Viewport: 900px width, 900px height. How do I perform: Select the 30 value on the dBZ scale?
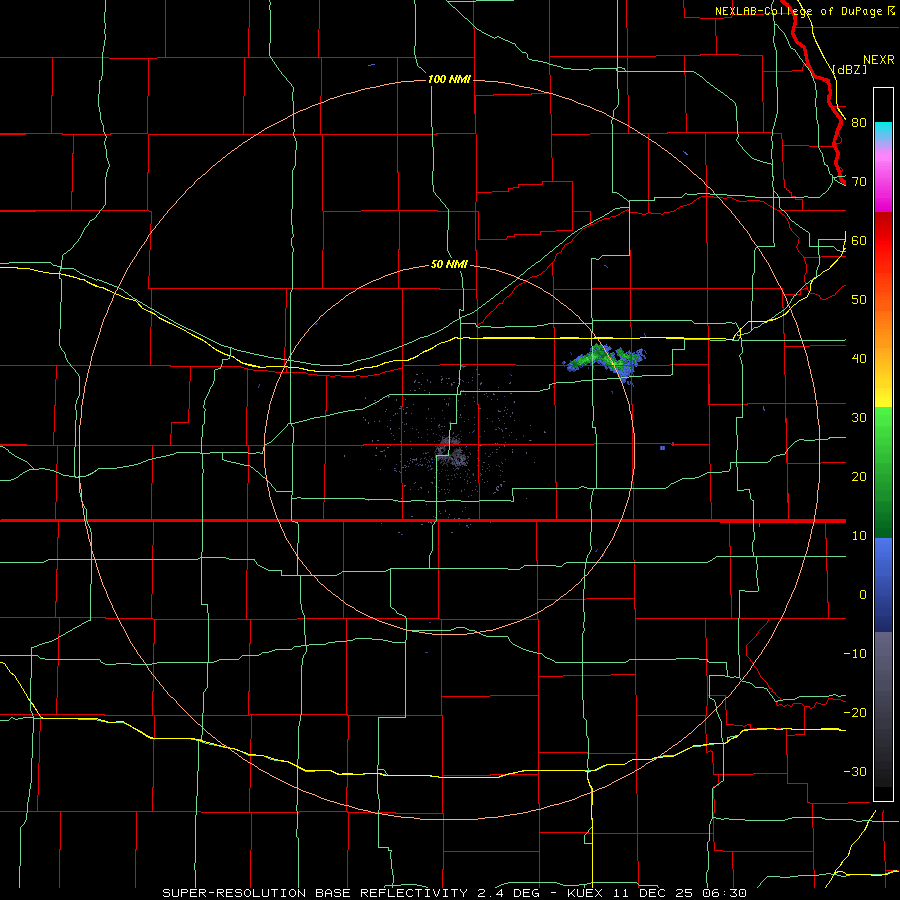pos(859,418)
